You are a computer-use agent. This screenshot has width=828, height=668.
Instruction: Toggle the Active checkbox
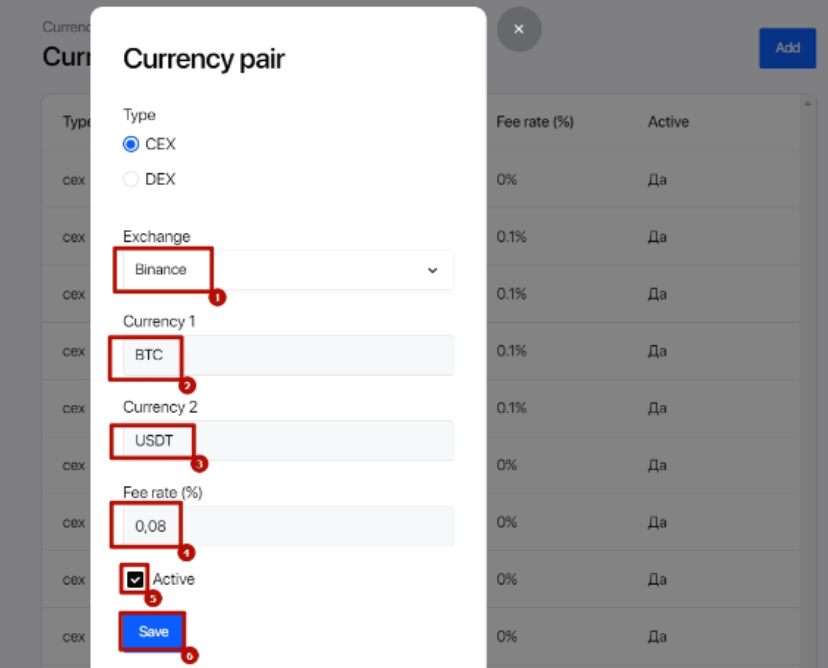pyautogui.click(x=135, y=579)
